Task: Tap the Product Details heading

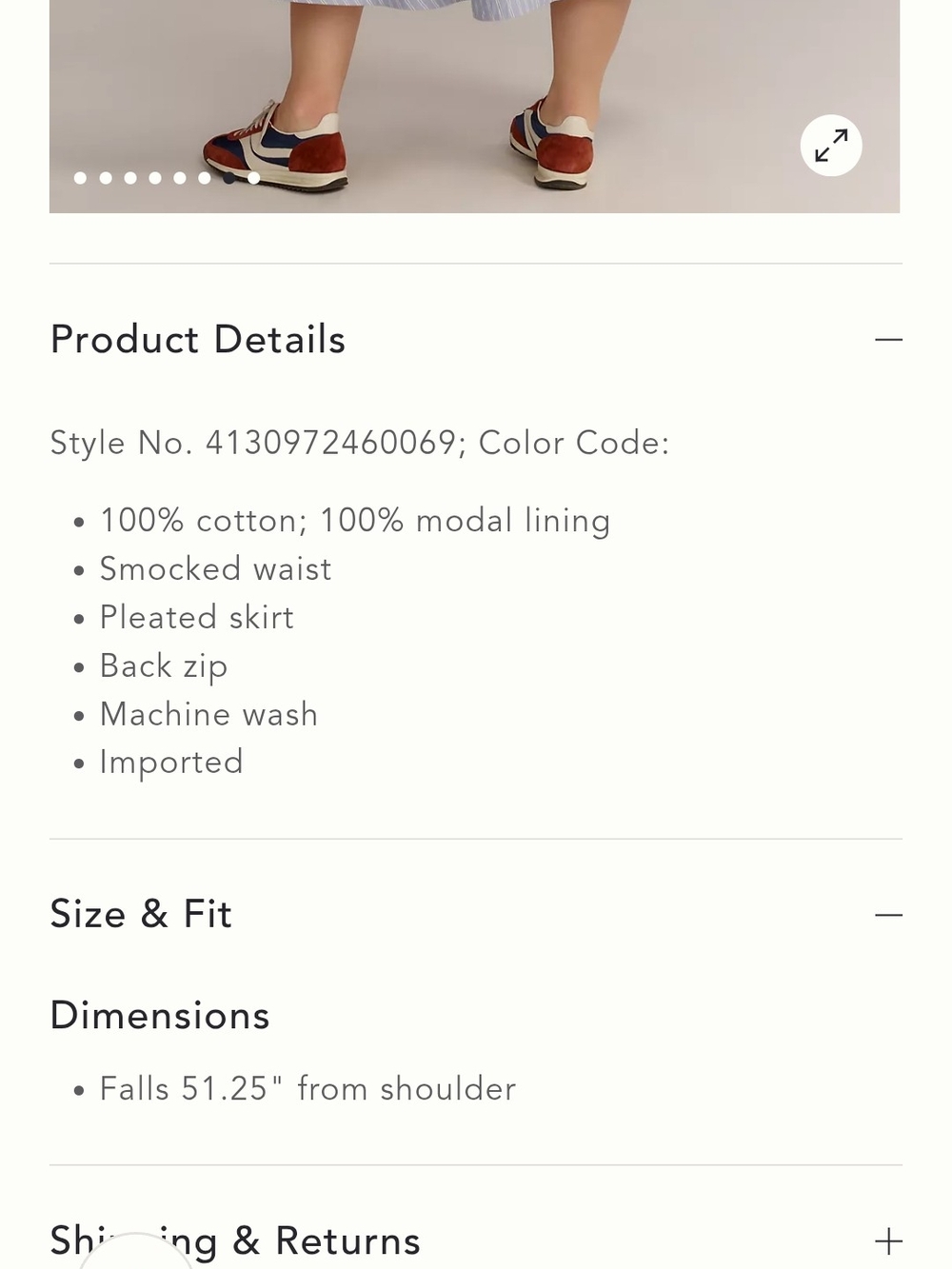Action: pos(198,340)
